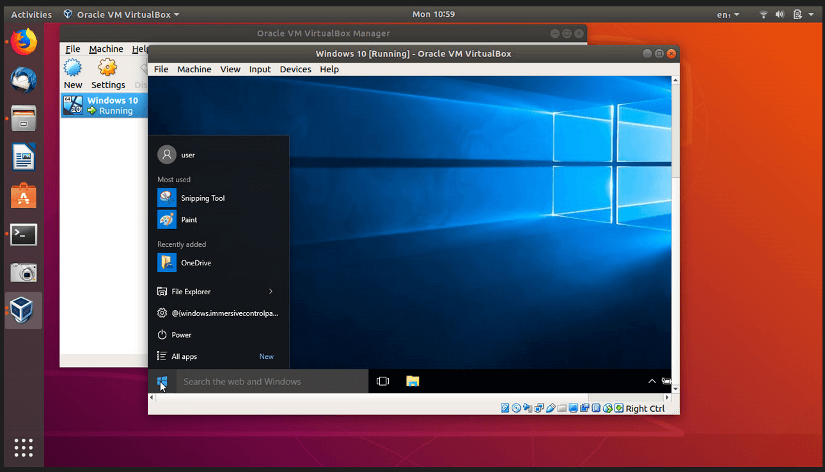825x472 pixels.
Task: Click the 'Search the web and Windows' box
Action: (x=272, y=381)
